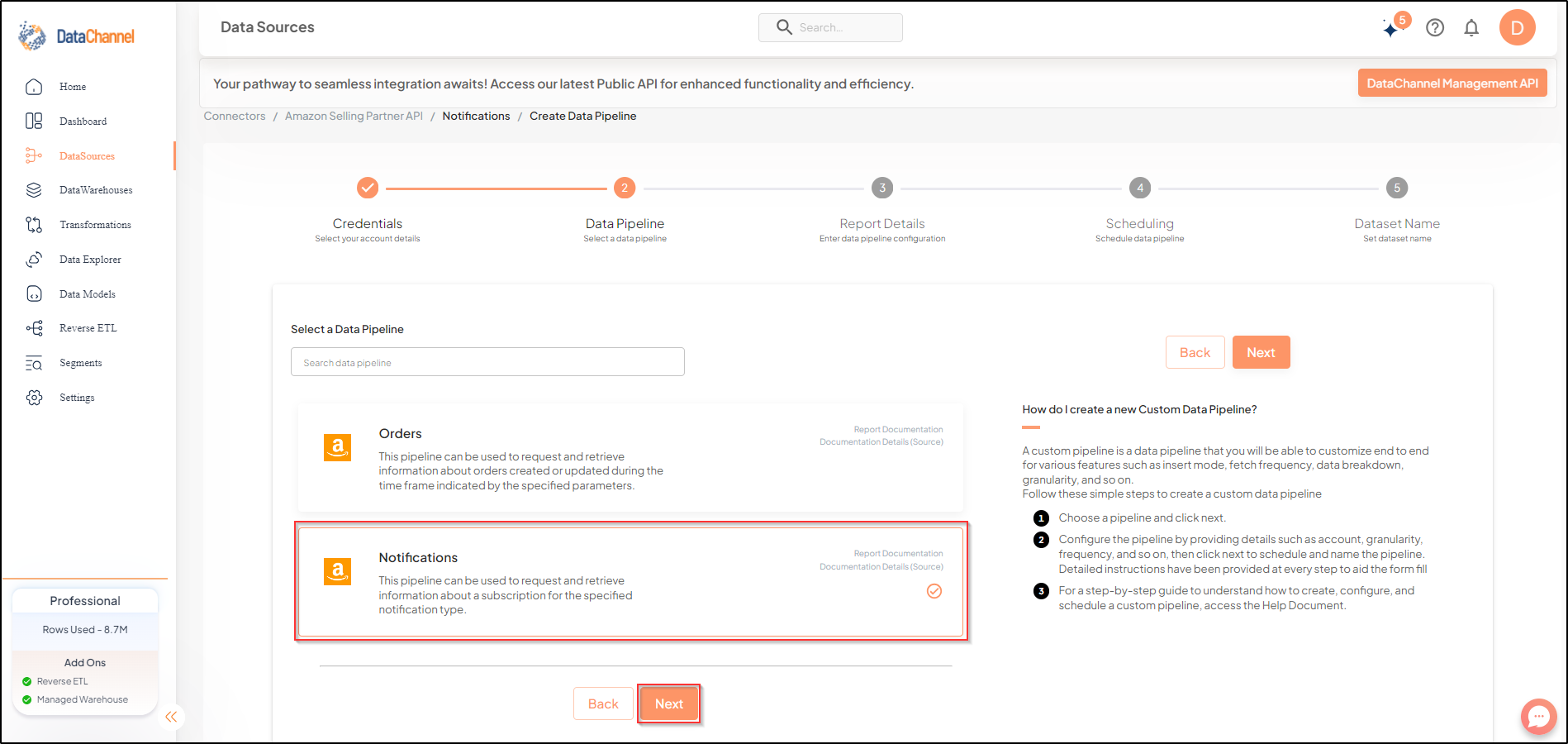This screenshot has width=1568, height=744.
Task: Open the Segments menu item
Action: [81, 363]
